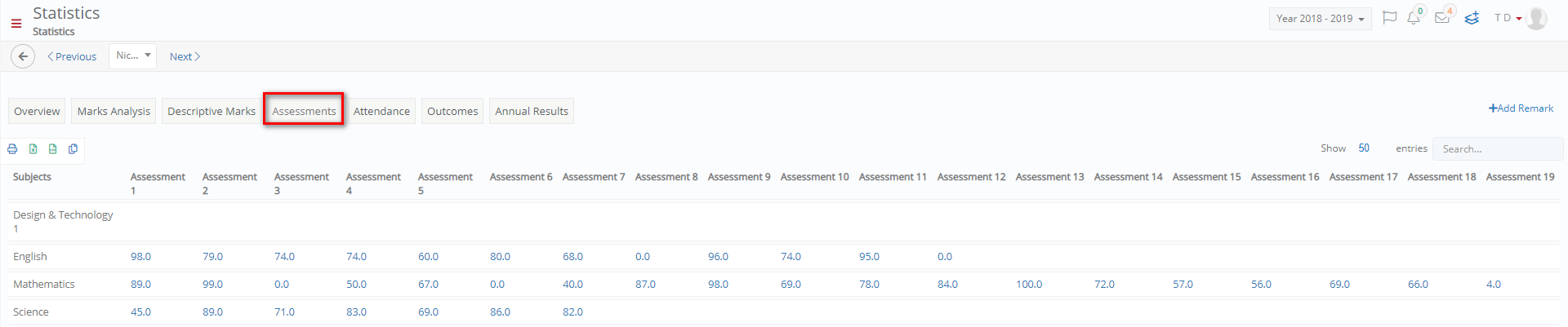Screen dimensions: 1568x327
Task: Click the blue layers-plus icon
Action: pos(1472,18)
